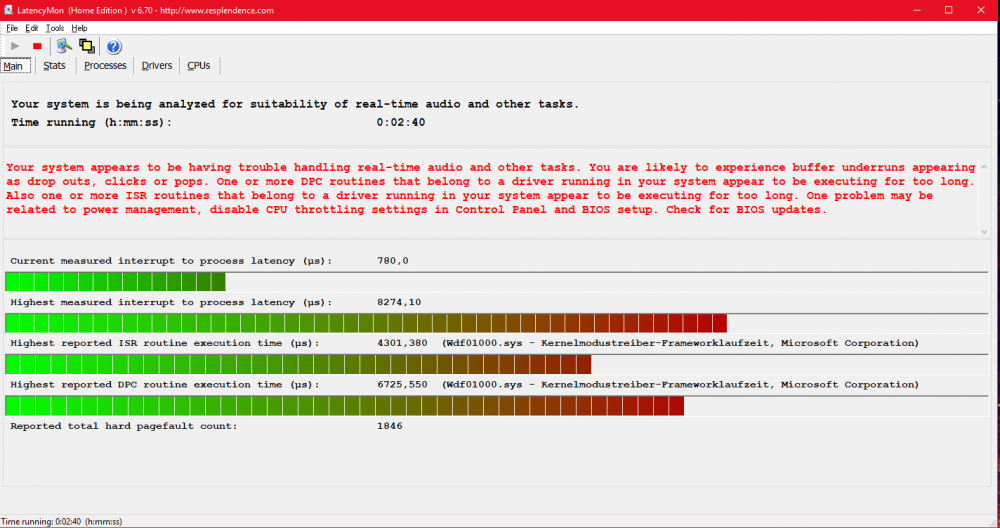Click the current latency value 780,0

pos(393,261)
